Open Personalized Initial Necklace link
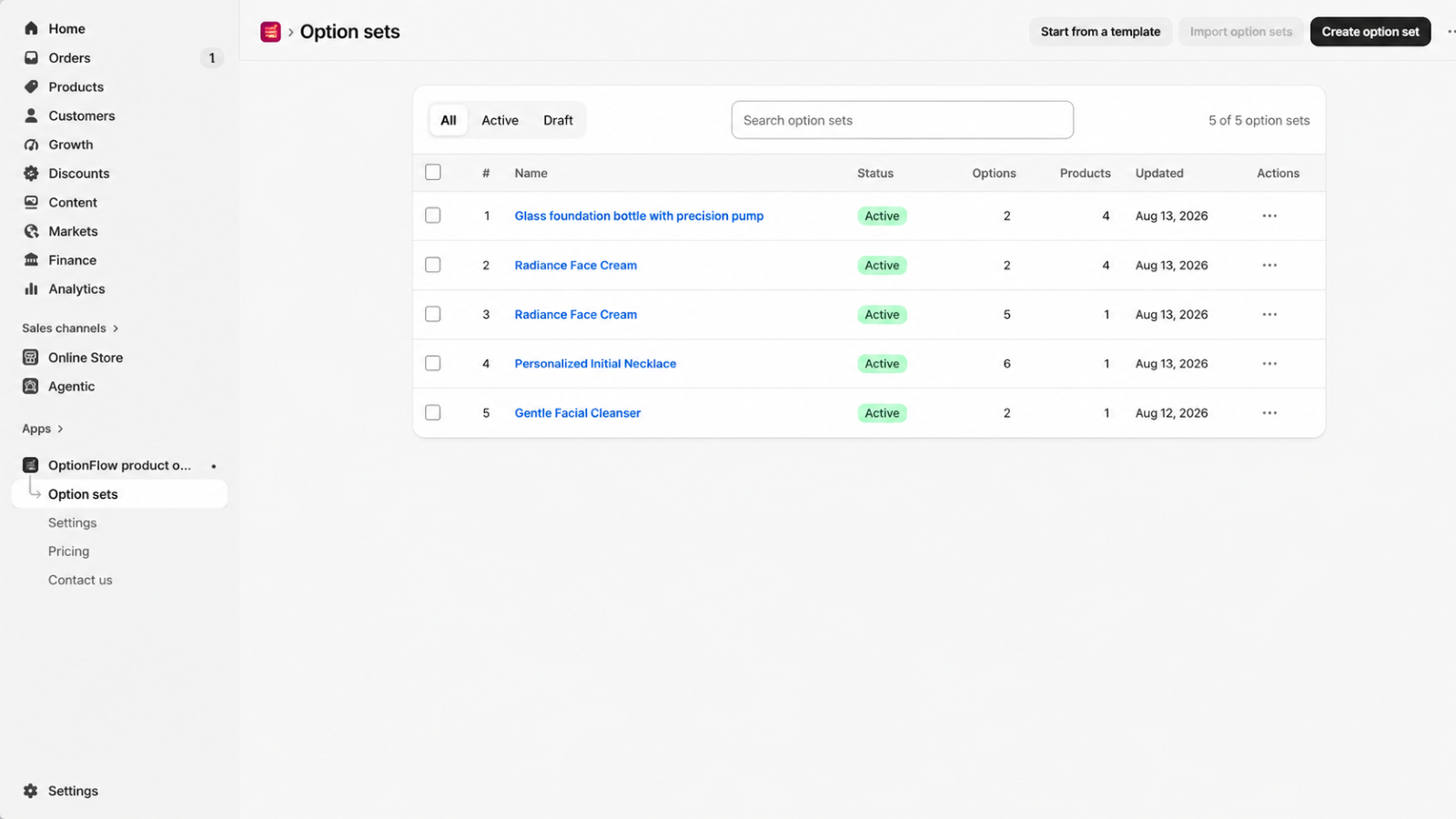 tap(595, 363)
